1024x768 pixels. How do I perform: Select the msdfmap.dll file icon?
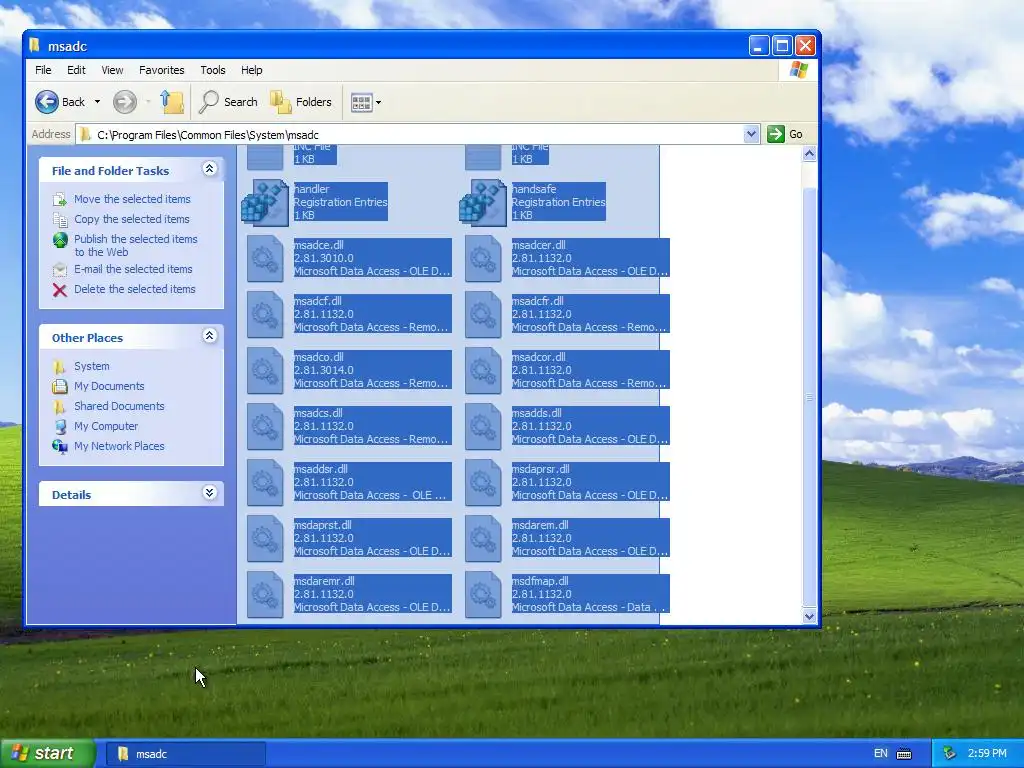point(483,594)
